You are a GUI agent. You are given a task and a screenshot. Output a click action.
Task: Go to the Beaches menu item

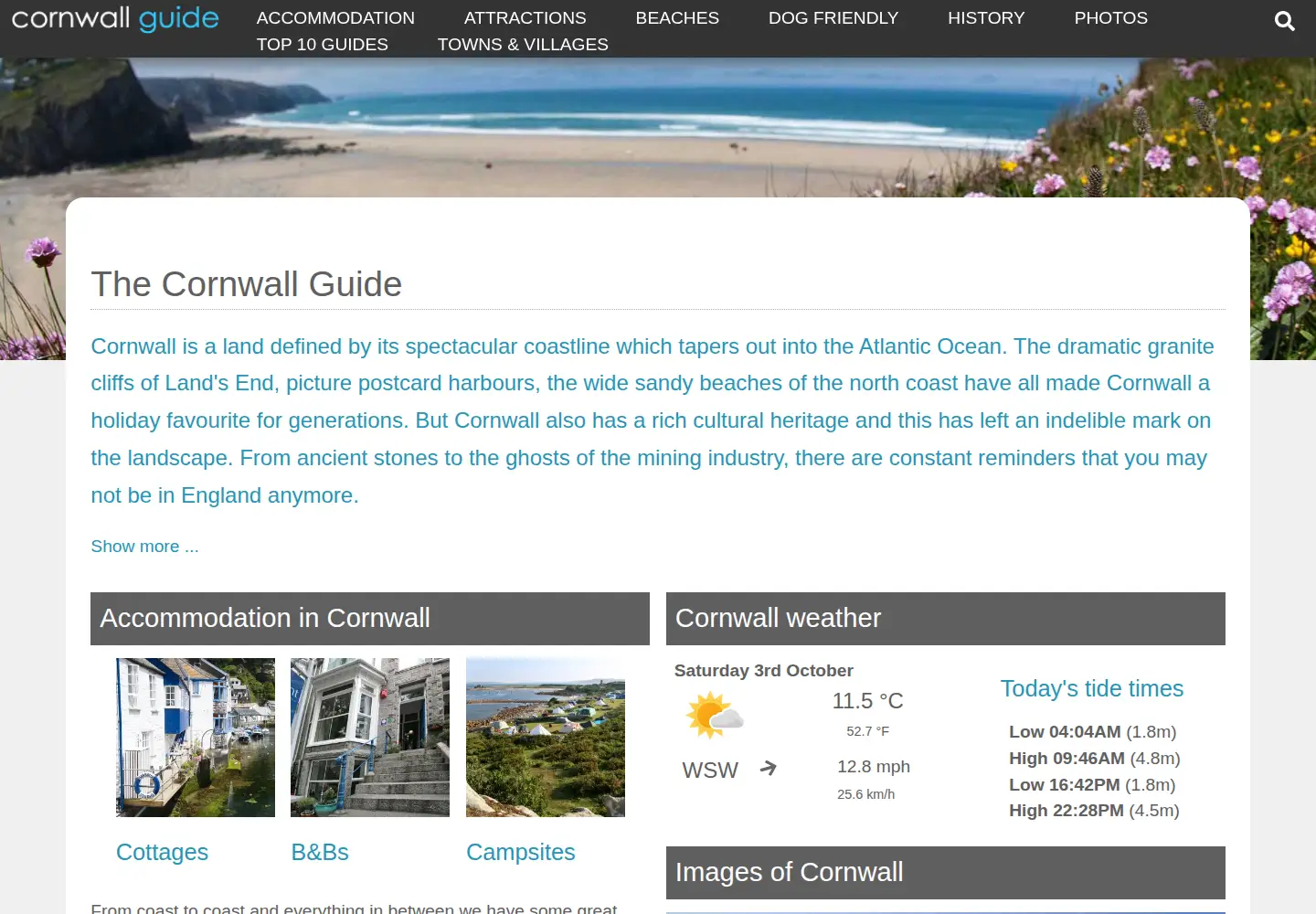[677, 18]
